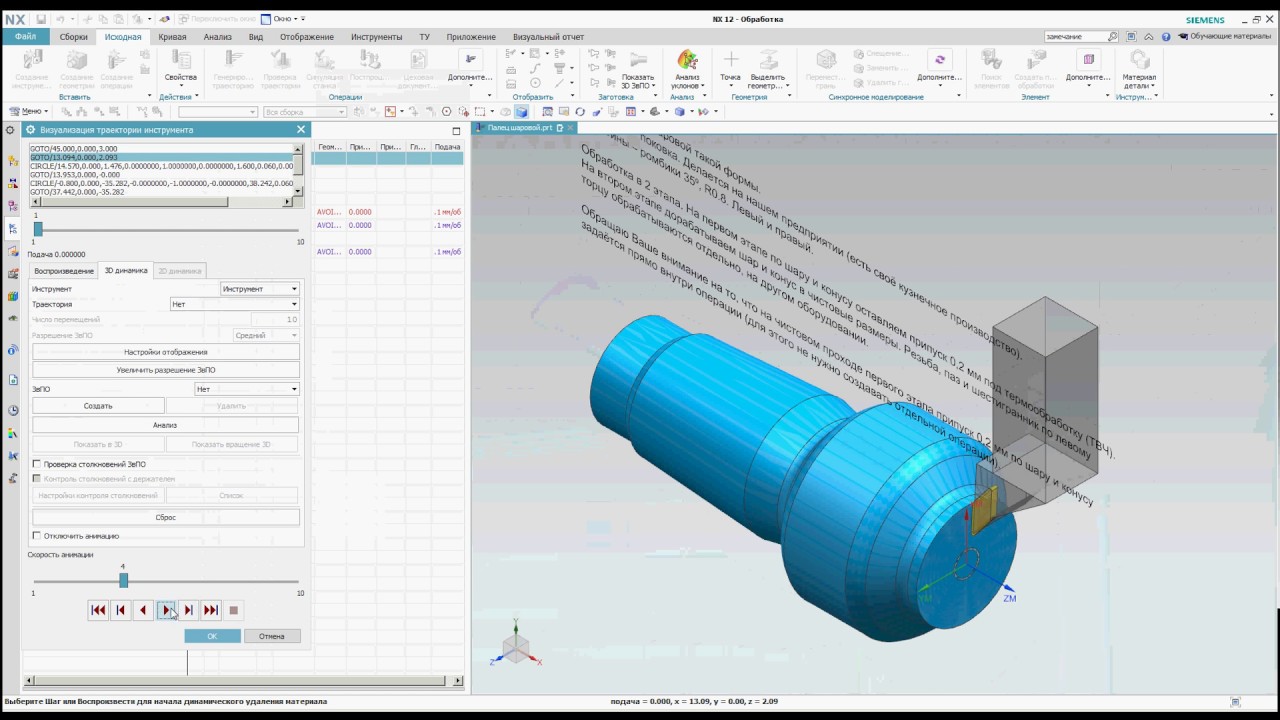This screenshot has height=720, width=1280.
Task: Click the search magnifier icon
Action: [x=1113, y=36]
